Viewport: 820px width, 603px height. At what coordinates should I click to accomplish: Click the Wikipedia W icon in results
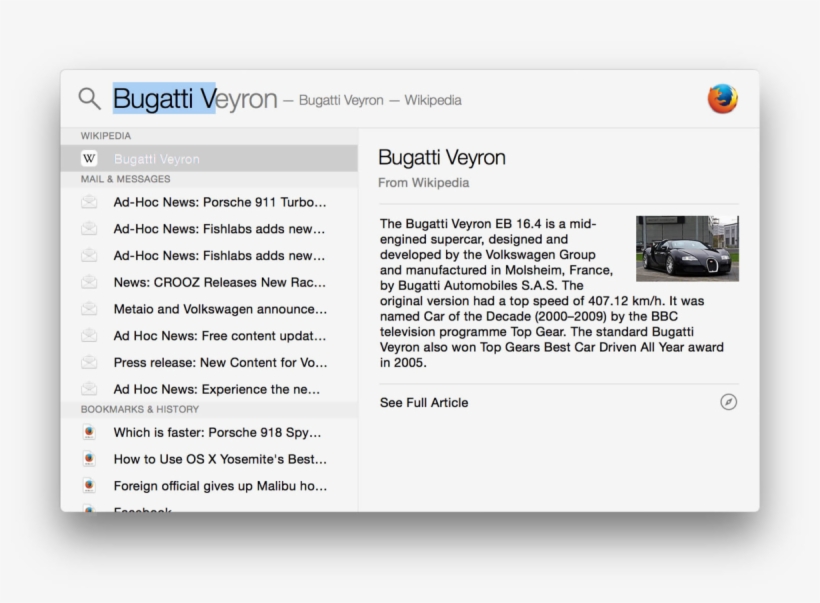click(x=90, y=159)
